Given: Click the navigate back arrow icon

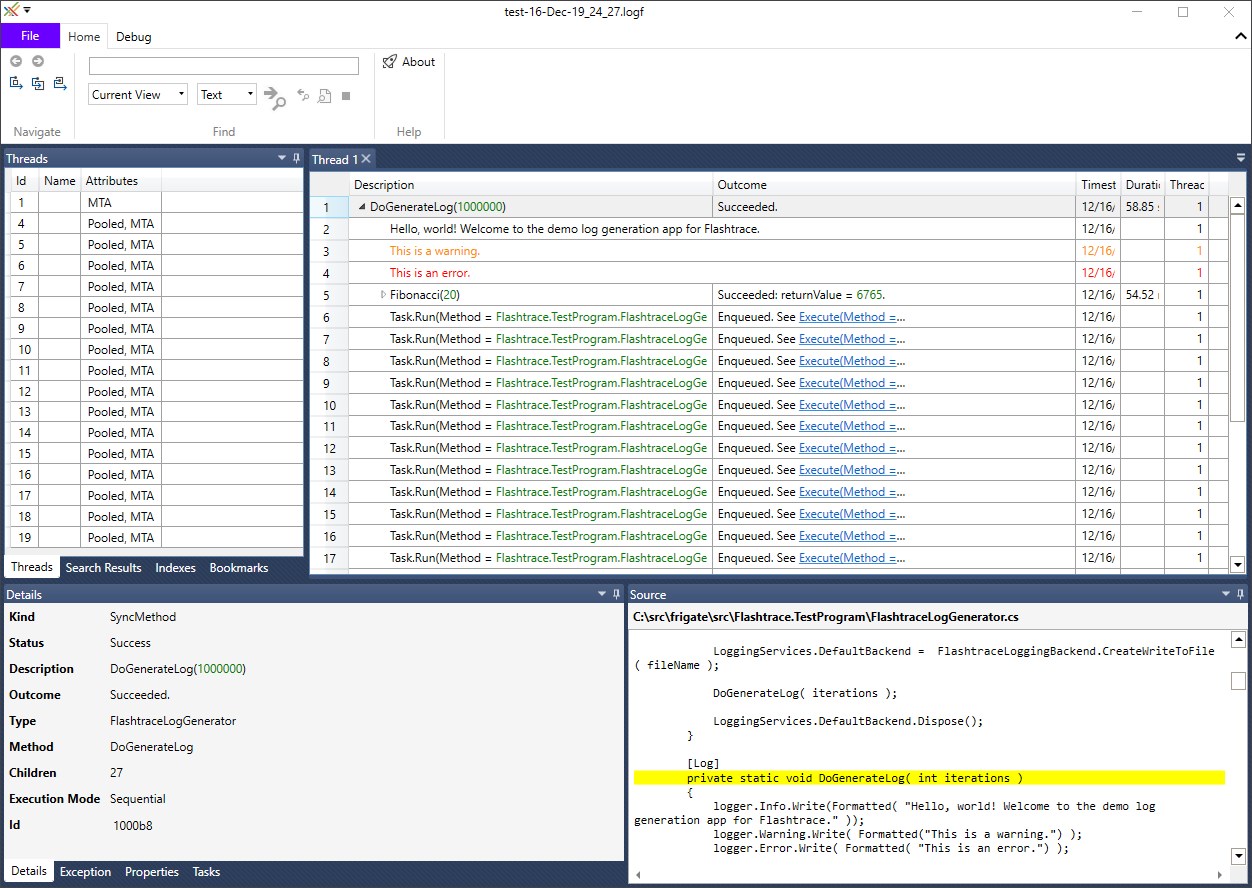Looking at the screenshot, I should click(x=16, y=61).
